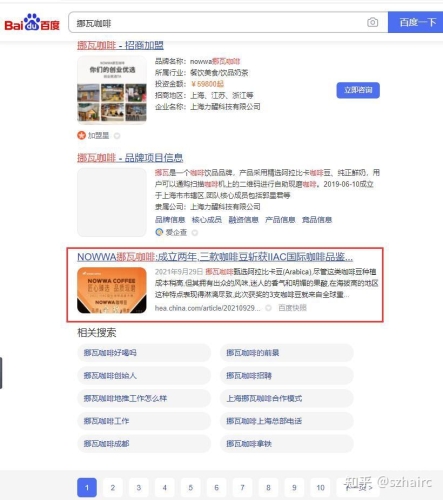Go to results page 5
The image size is (443, 500).
[x=191, y=488]
